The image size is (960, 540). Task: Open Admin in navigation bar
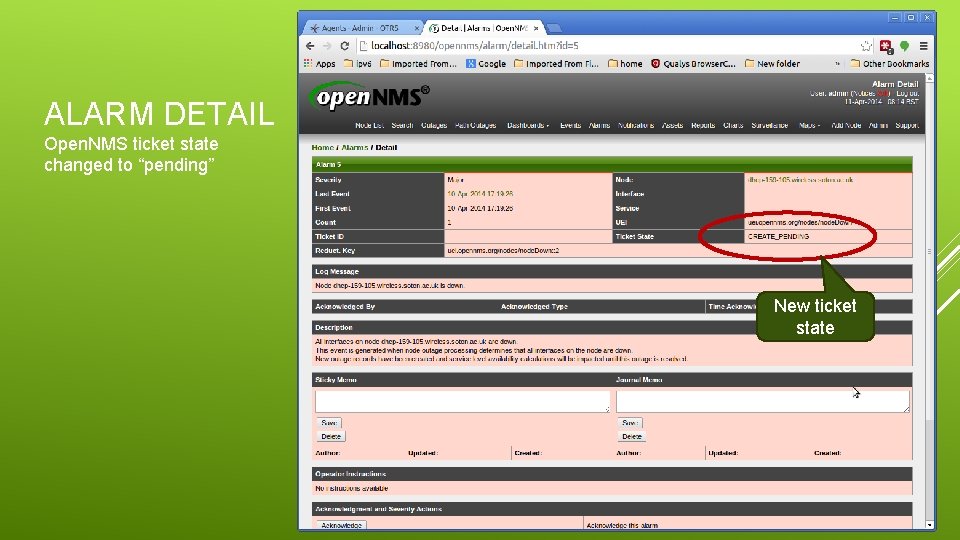(878, 126)
